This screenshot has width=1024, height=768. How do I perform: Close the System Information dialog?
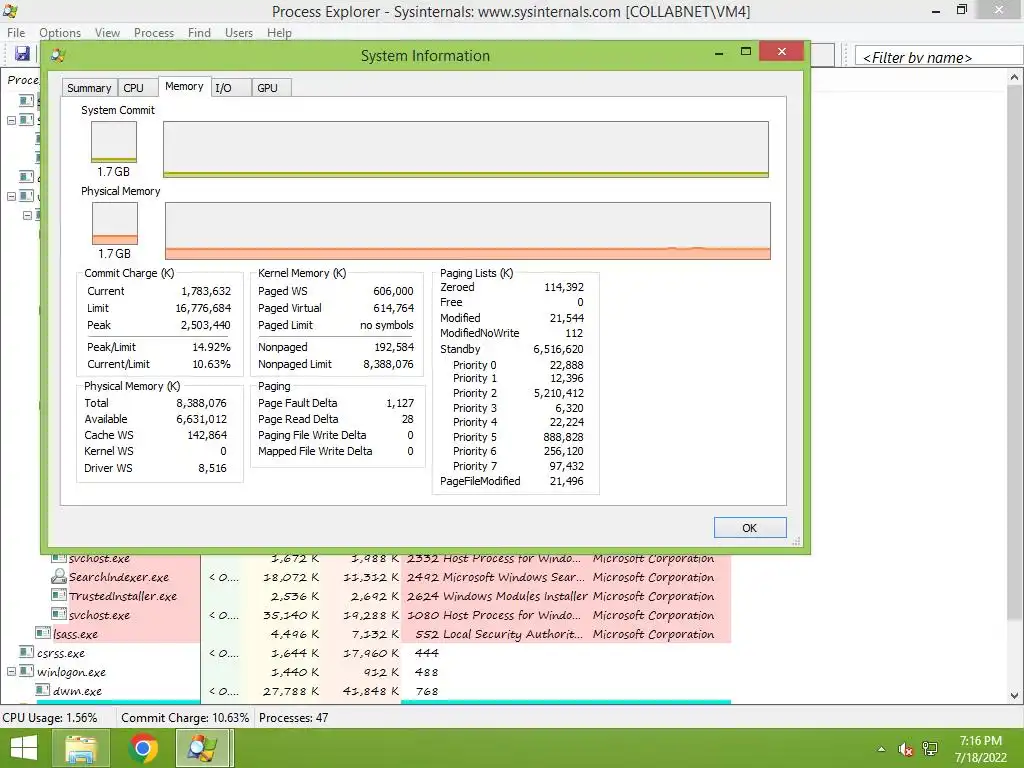[781, 52]
